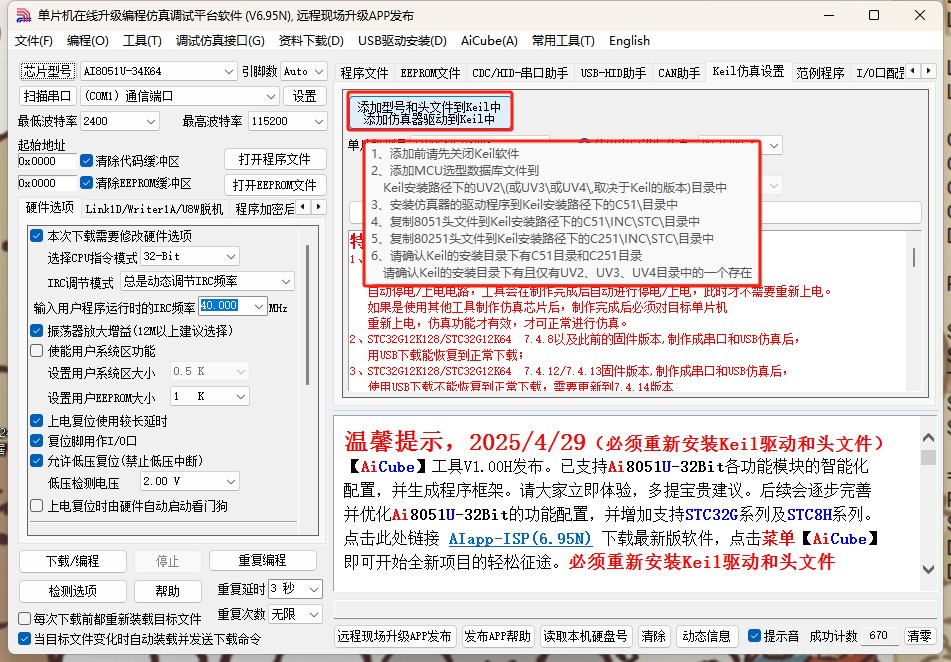
Task: Click up arrow of message panel scrollbar
Action: (x=927, y=437)
